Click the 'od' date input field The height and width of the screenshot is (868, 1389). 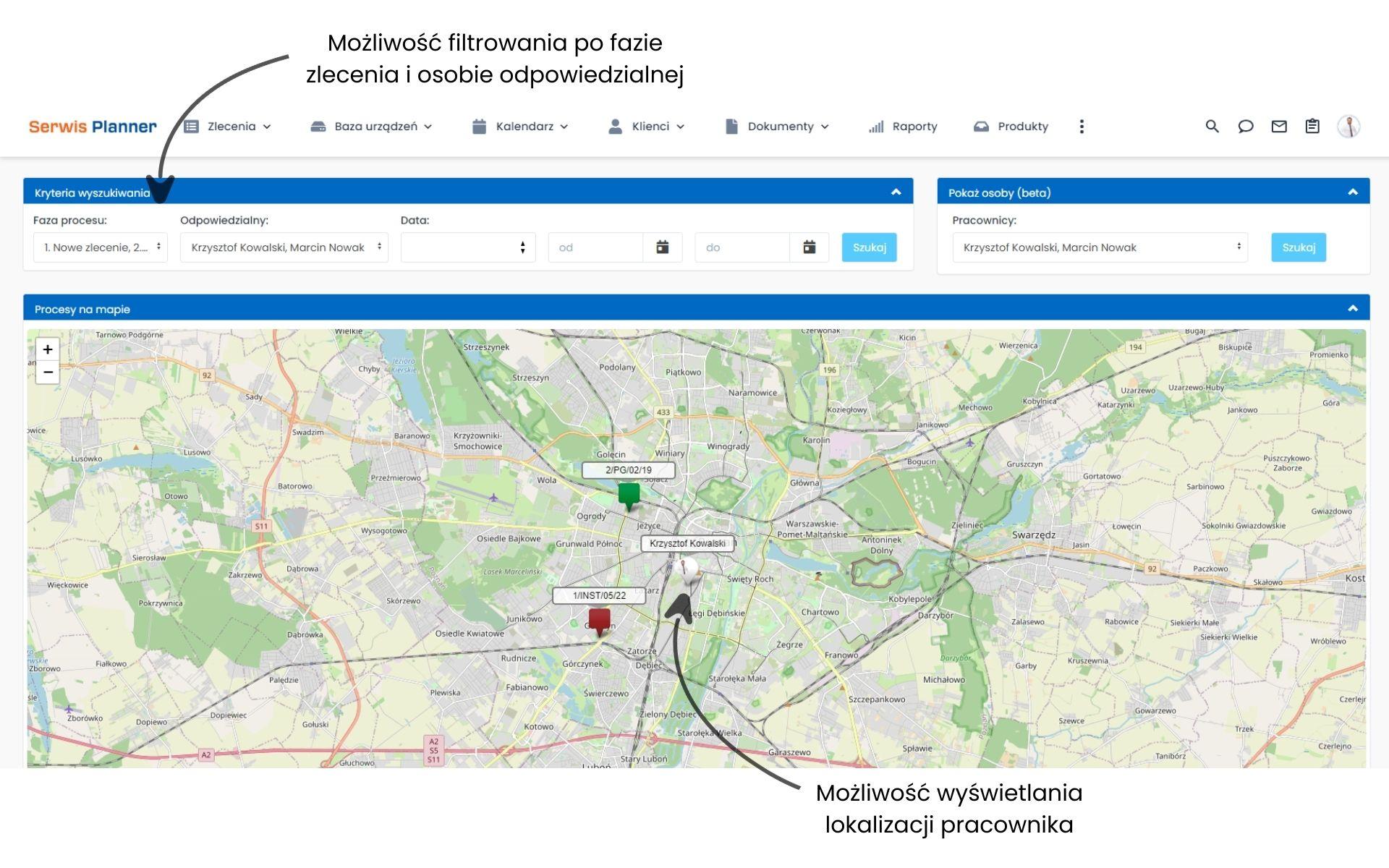[595, 247]
